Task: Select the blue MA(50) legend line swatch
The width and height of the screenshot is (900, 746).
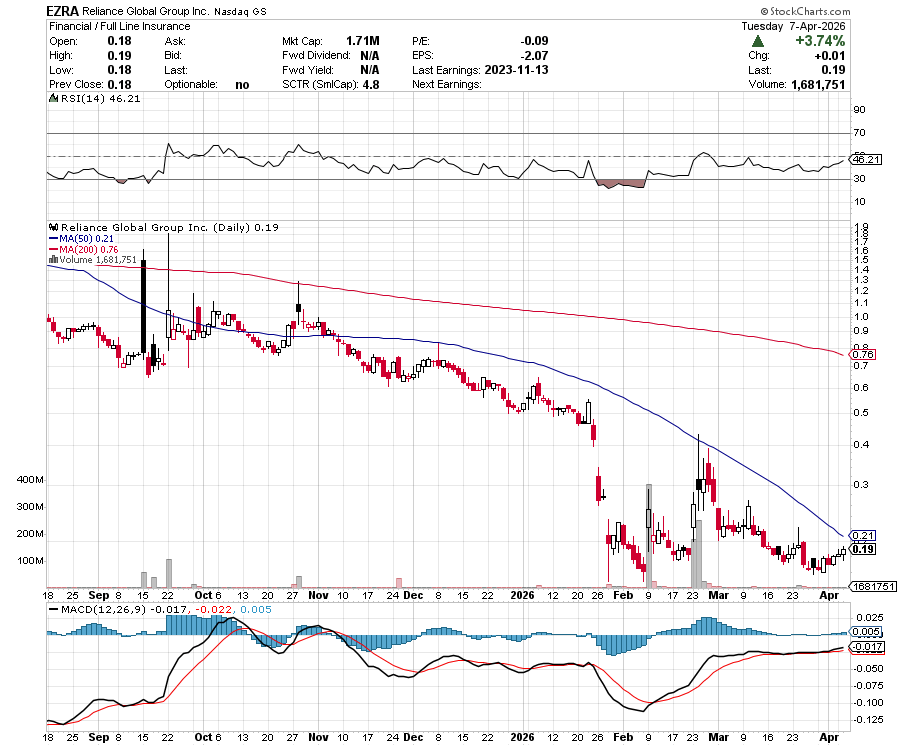Action: pyautogui.click(x=54, y=239)
